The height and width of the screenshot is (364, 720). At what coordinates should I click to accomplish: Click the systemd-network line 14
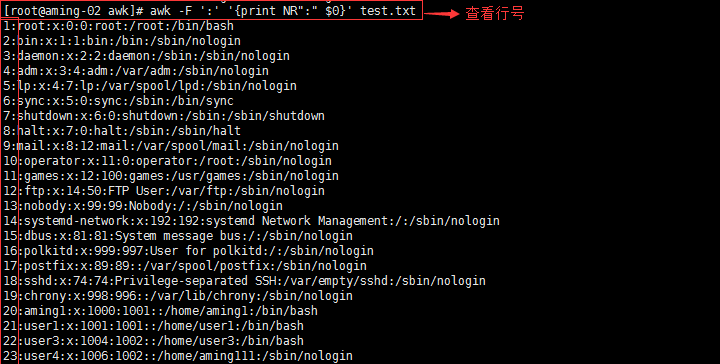coord(251,221)
